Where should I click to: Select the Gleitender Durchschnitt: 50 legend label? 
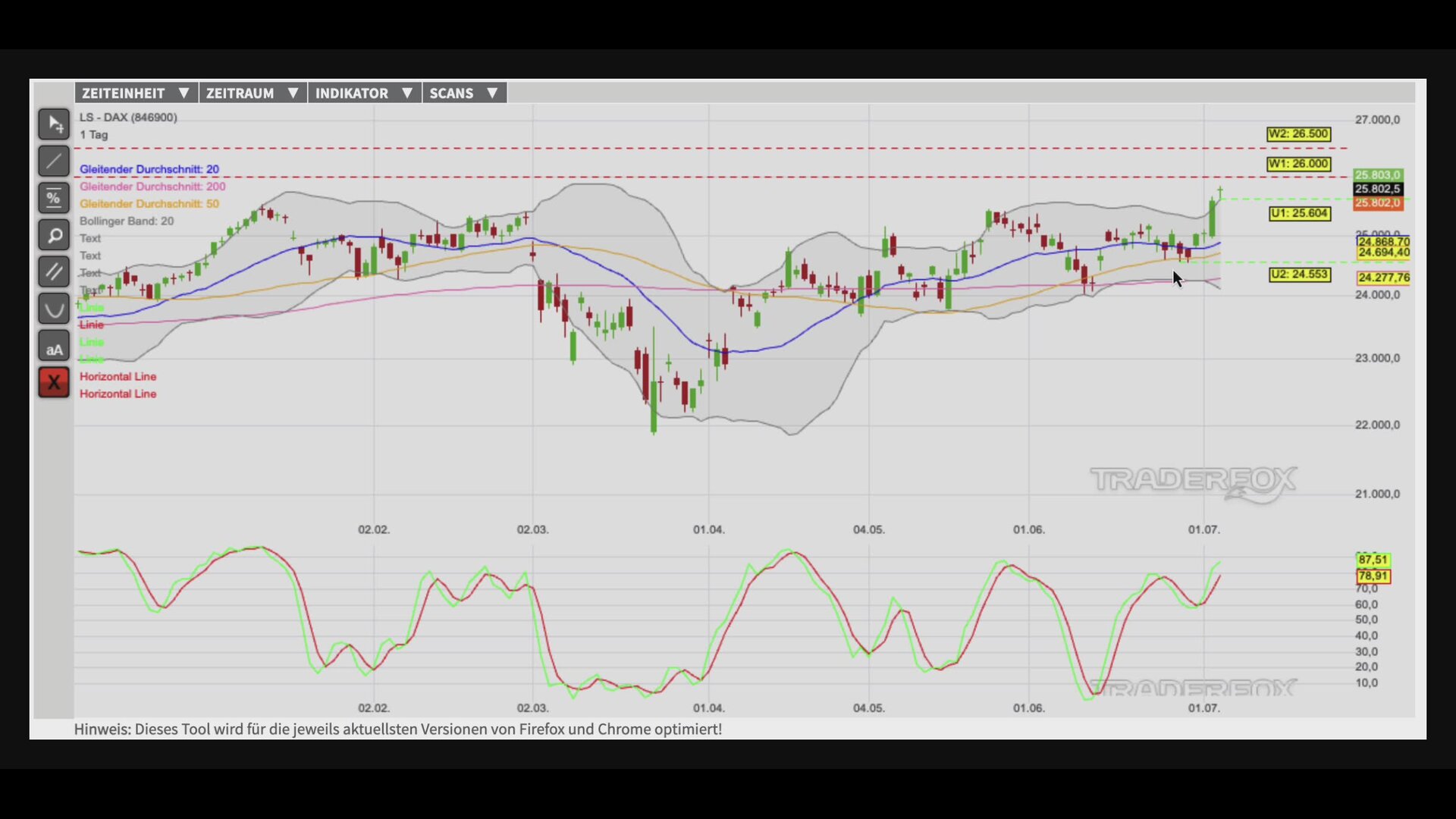pos(149,204)
